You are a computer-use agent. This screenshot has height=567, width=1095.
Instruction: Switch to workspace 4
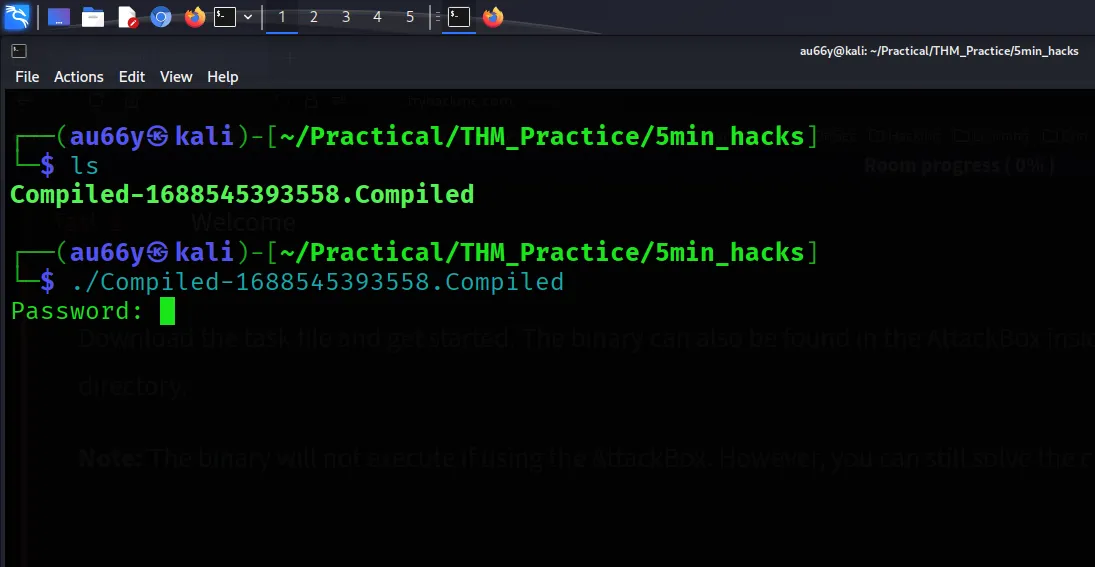tap(377, 17)
